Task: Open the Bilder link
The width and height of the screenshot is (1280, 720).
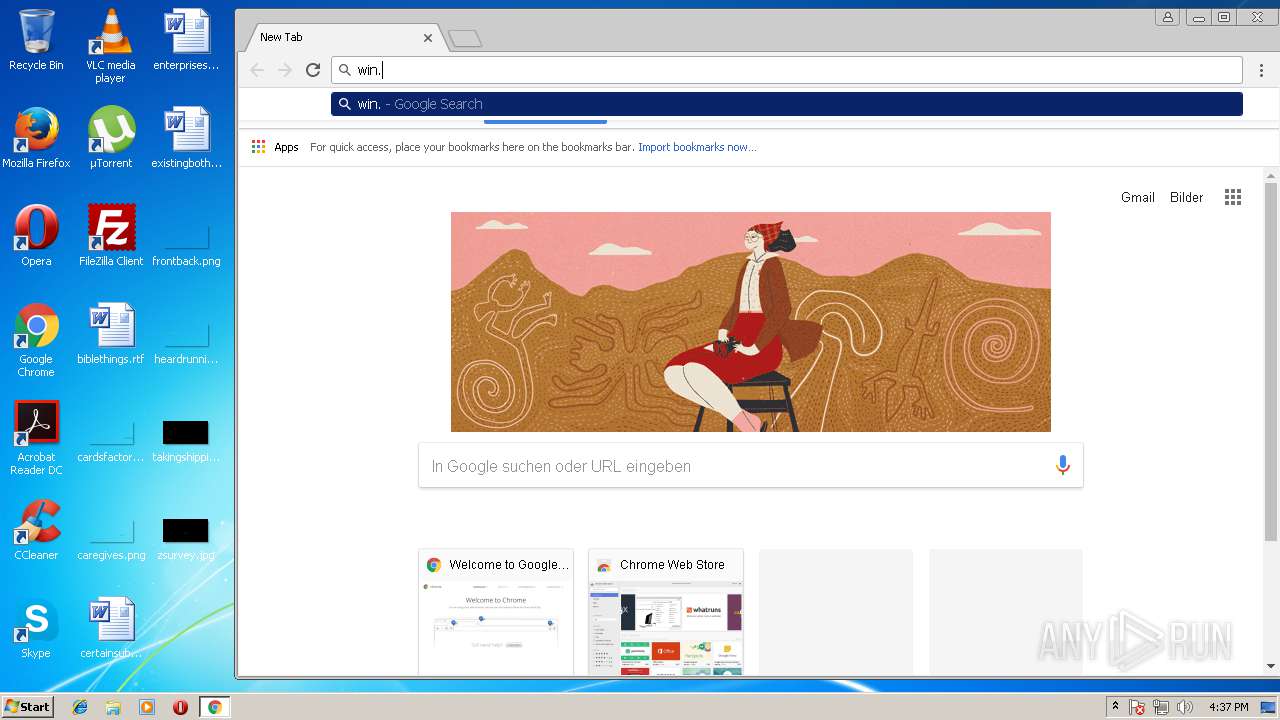Action: [1187, 197]
